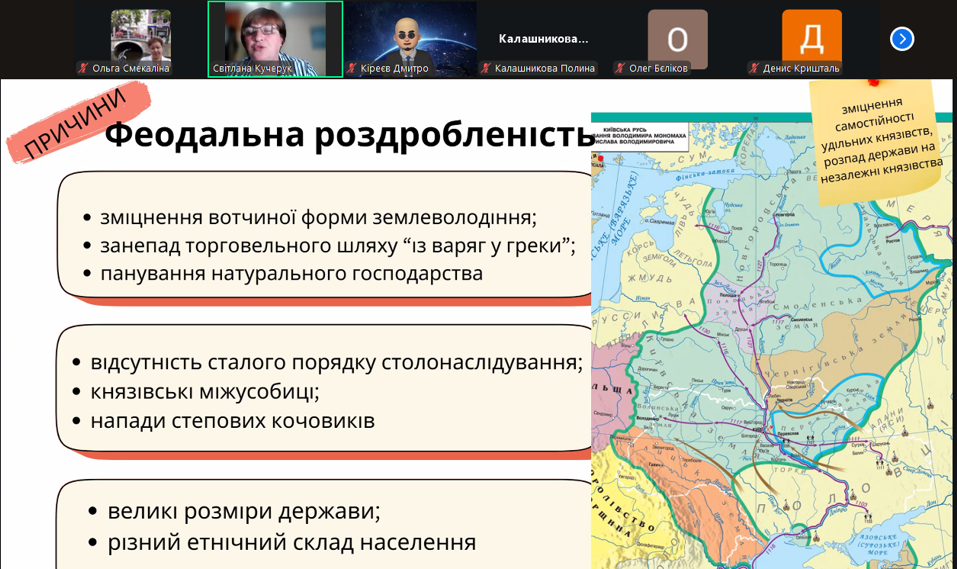
Task: Click the name label 'Світлана Кучерук'
Action: click(x=252, y=68)
